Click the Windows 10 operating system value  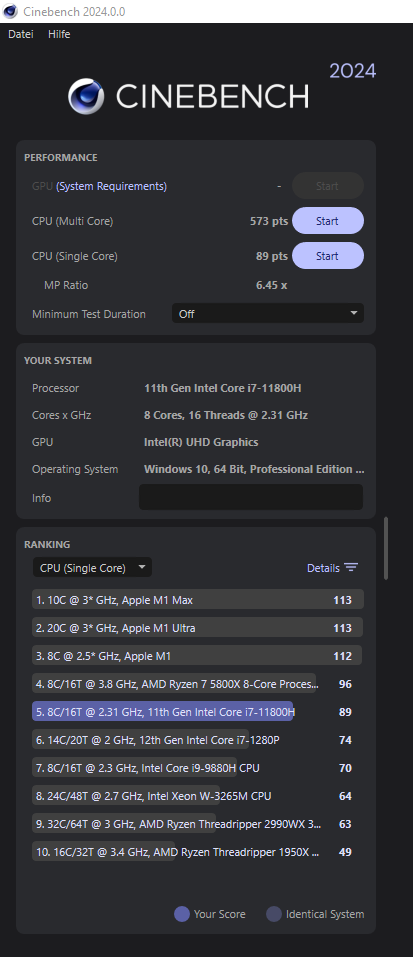coord(254,469)
